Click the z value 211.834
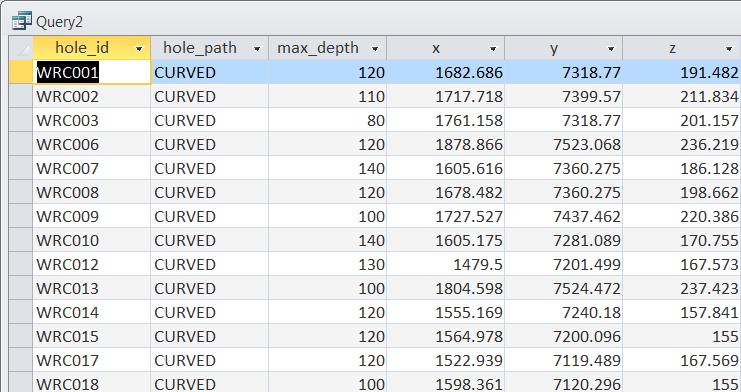741x392 pixels. pos(682,96)
